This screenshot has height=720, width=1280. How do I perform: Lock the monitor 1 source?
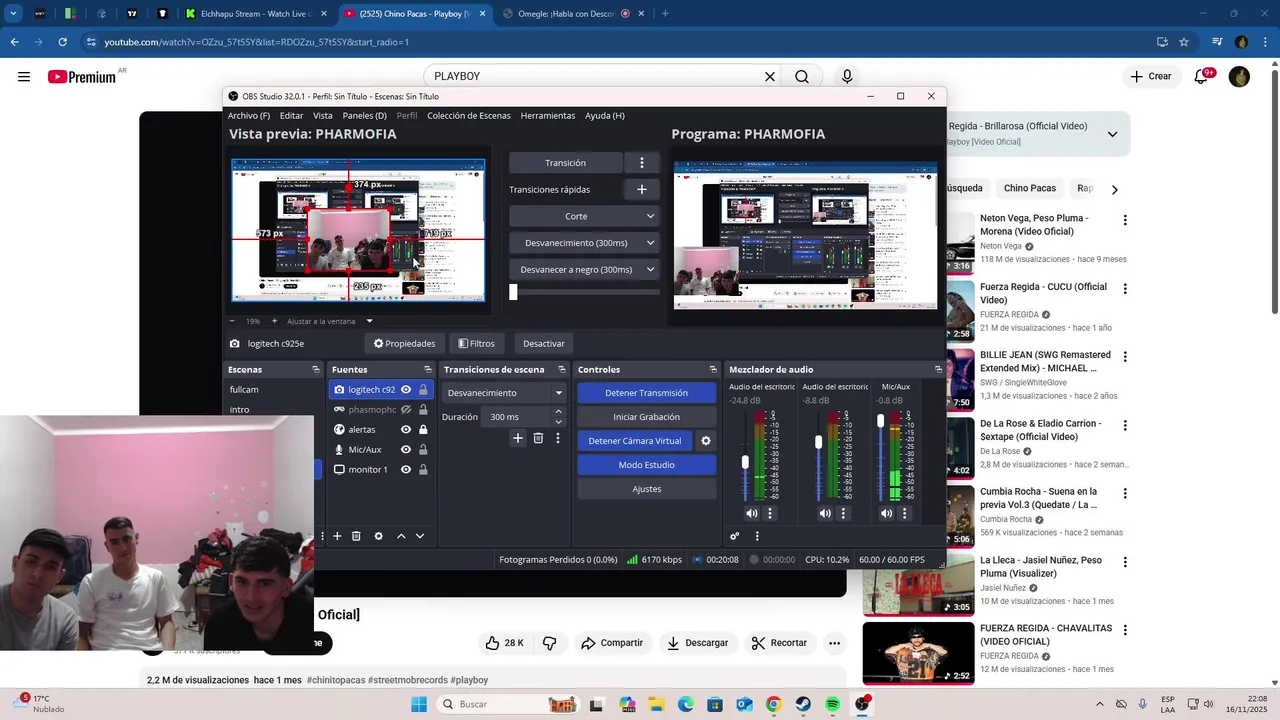click(423, 470)
